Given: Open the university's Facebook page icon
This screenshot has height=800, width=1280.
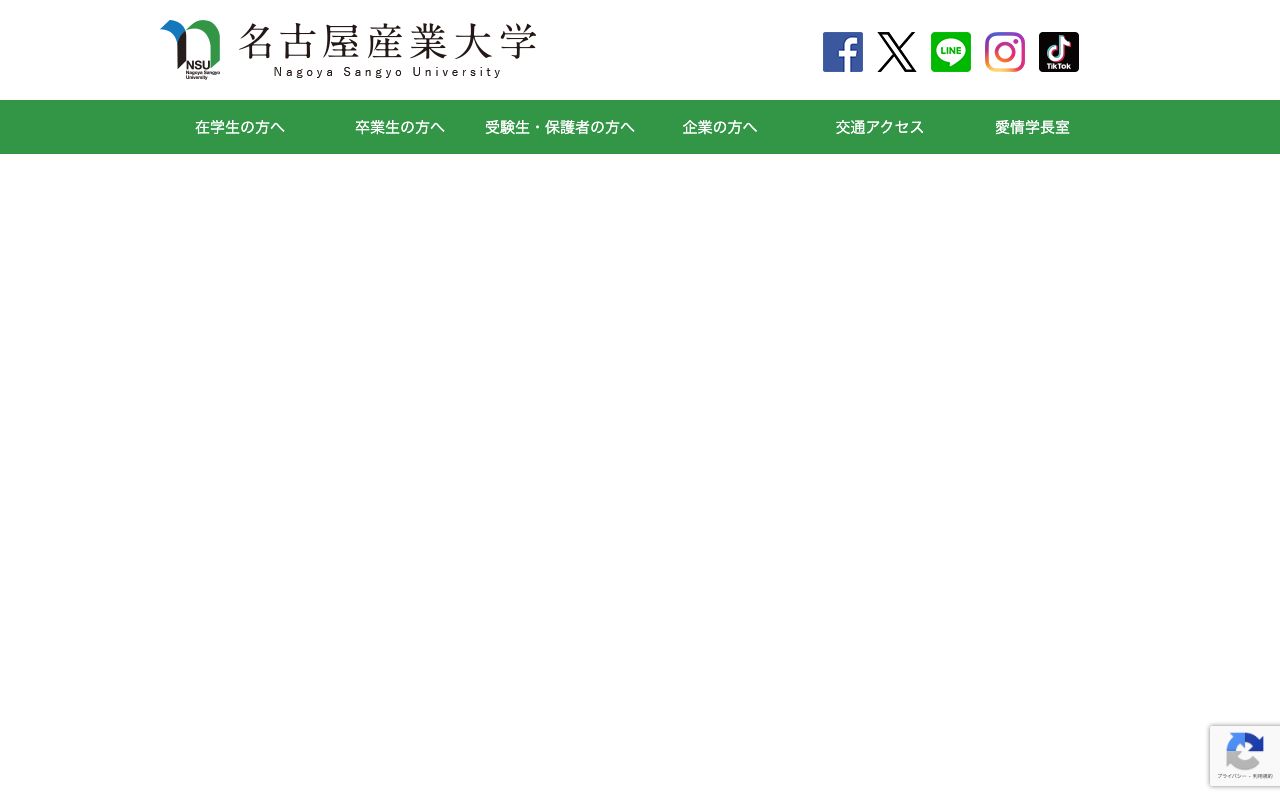Looking at the screenshot, I should tap(842, 52).
